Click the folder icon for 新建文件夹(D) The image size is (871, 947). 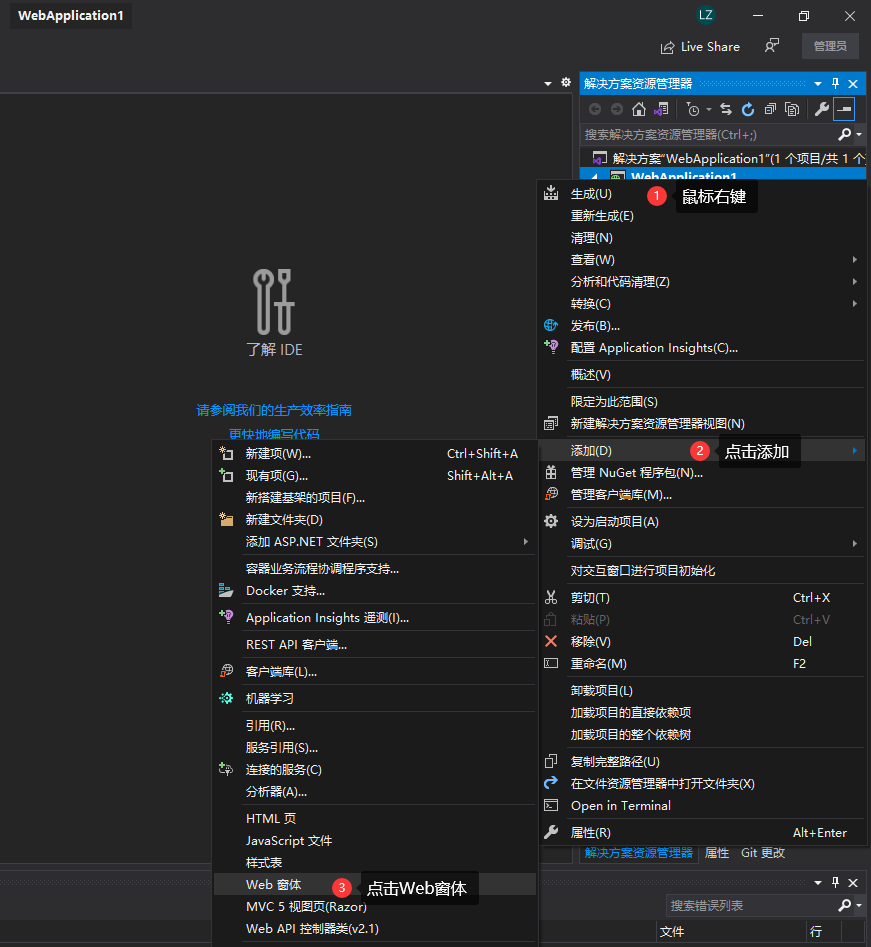click(226, 519)
